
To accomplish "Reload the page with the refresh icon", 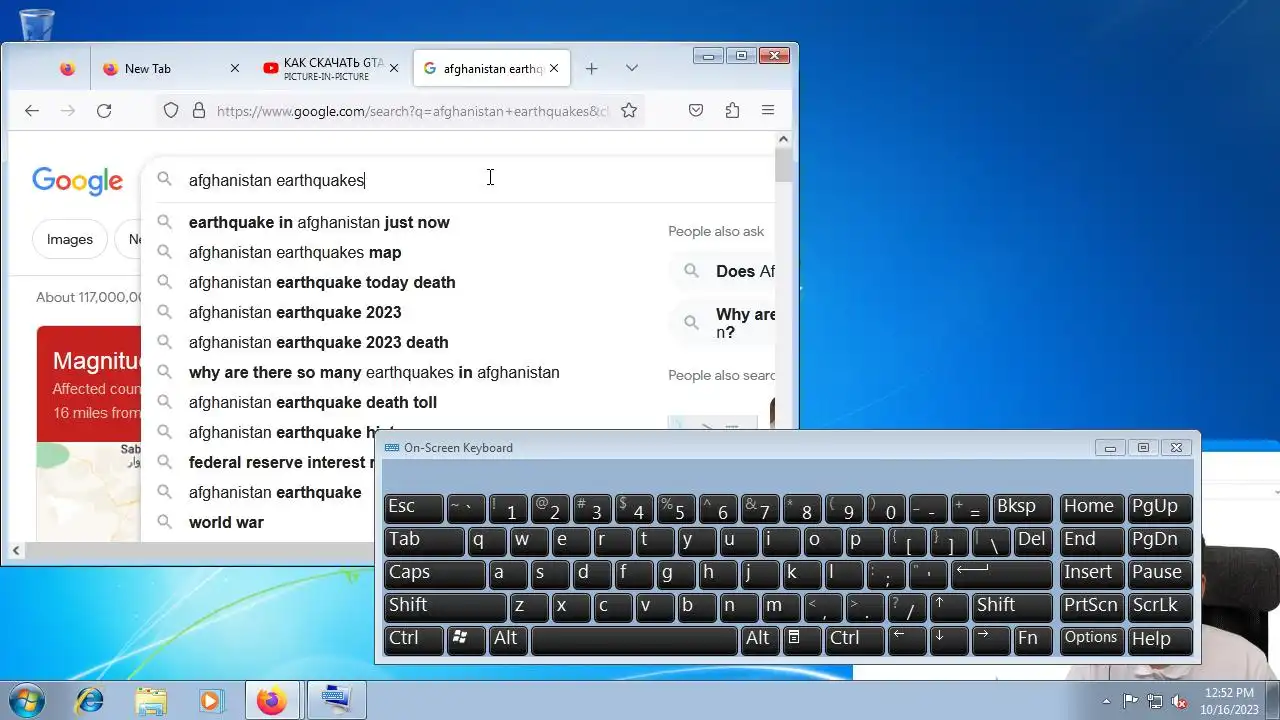I will [x=104, y=111].
